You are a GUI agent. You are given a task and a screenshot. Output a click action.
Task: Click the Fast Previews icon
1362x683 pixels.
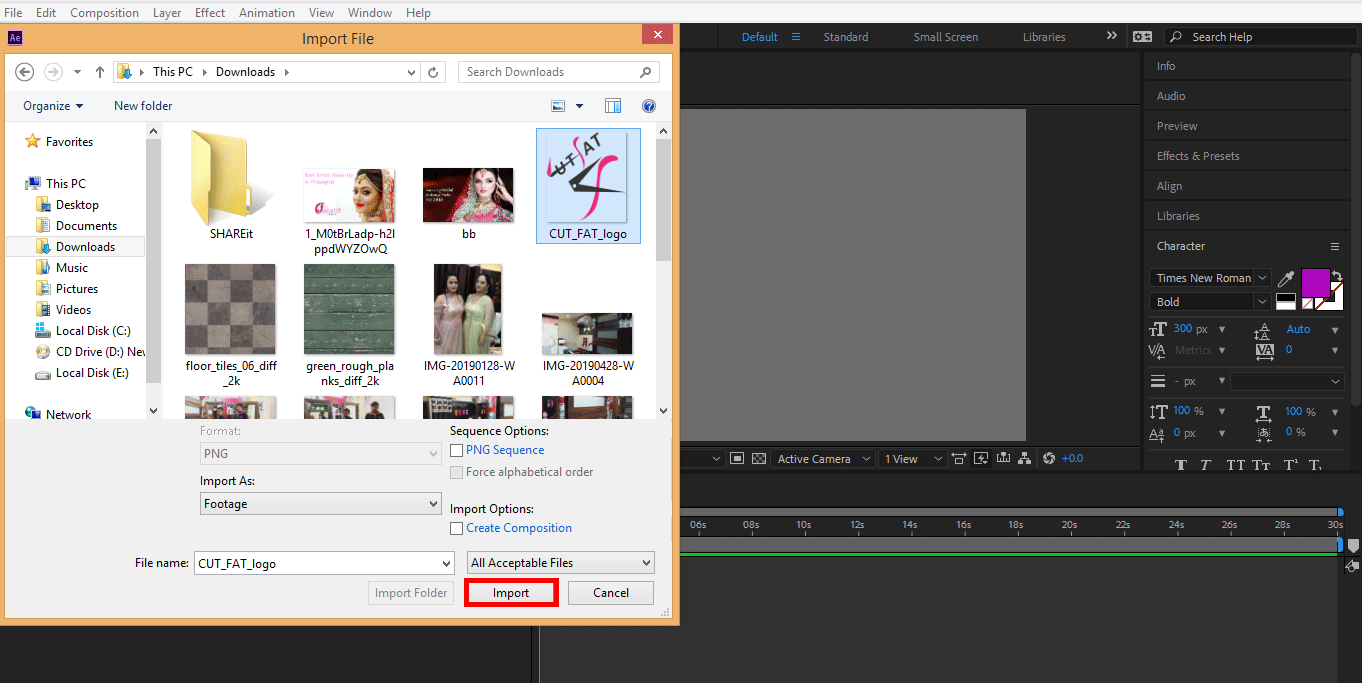click(x=981, y=459)
